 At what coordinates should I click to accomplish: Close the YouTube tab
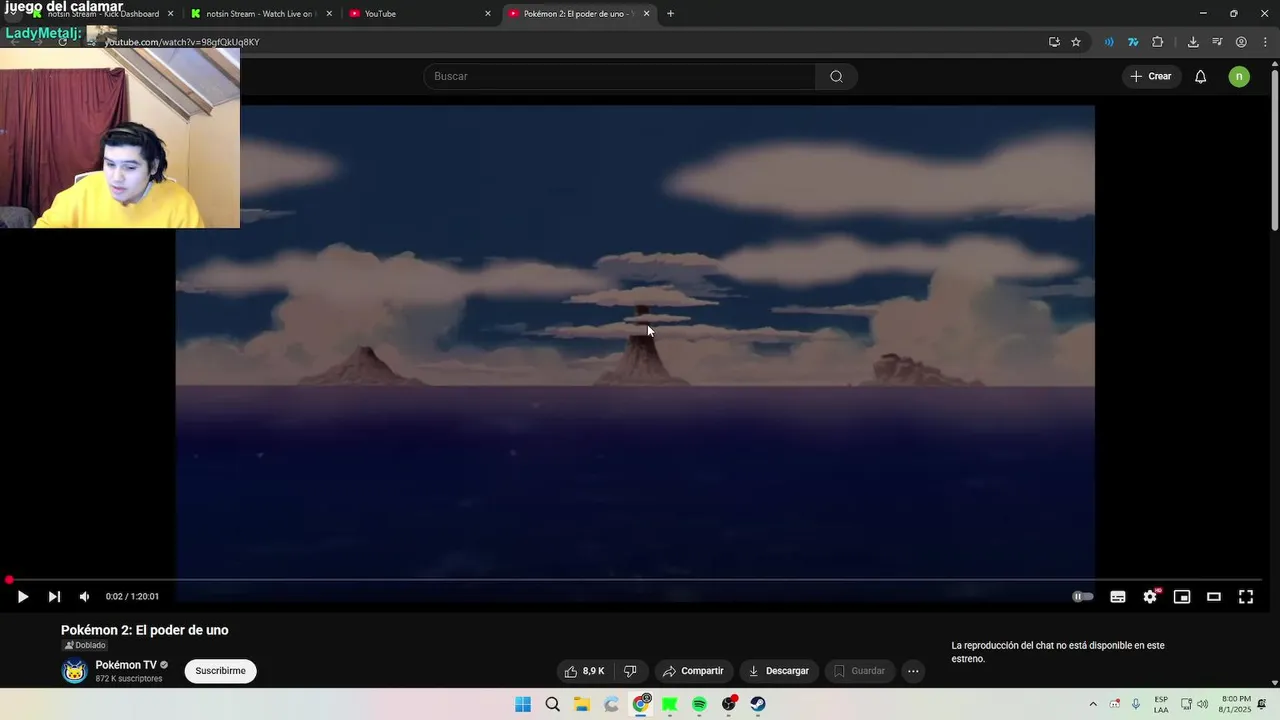tap(488, 14)
